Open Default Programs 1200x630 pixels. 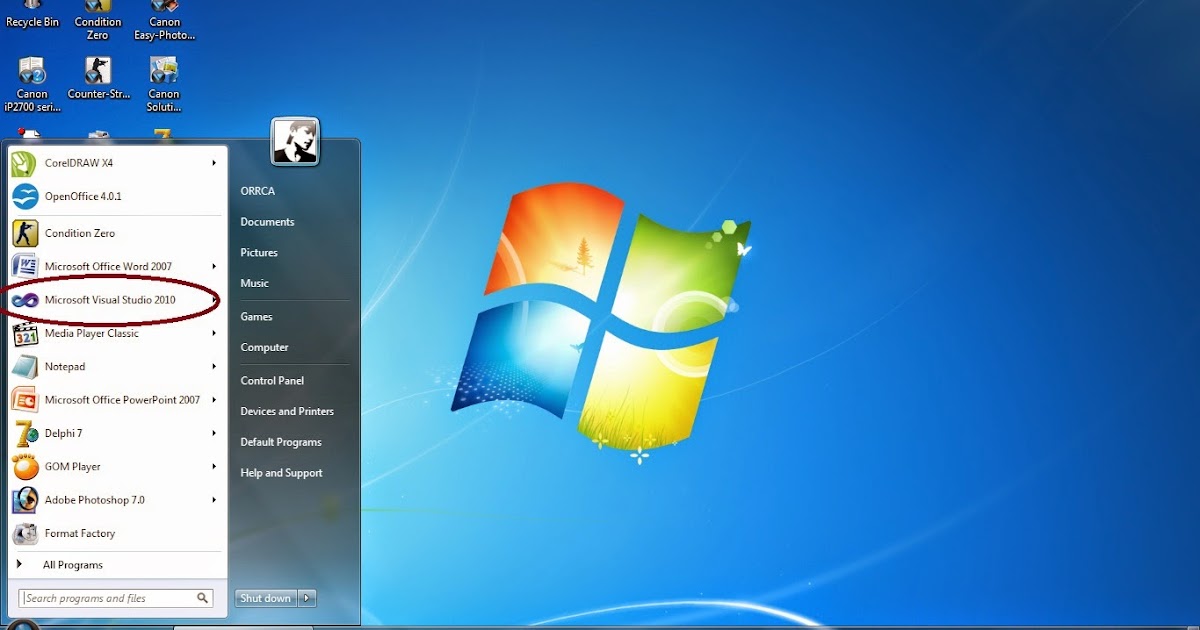(281, 442)
